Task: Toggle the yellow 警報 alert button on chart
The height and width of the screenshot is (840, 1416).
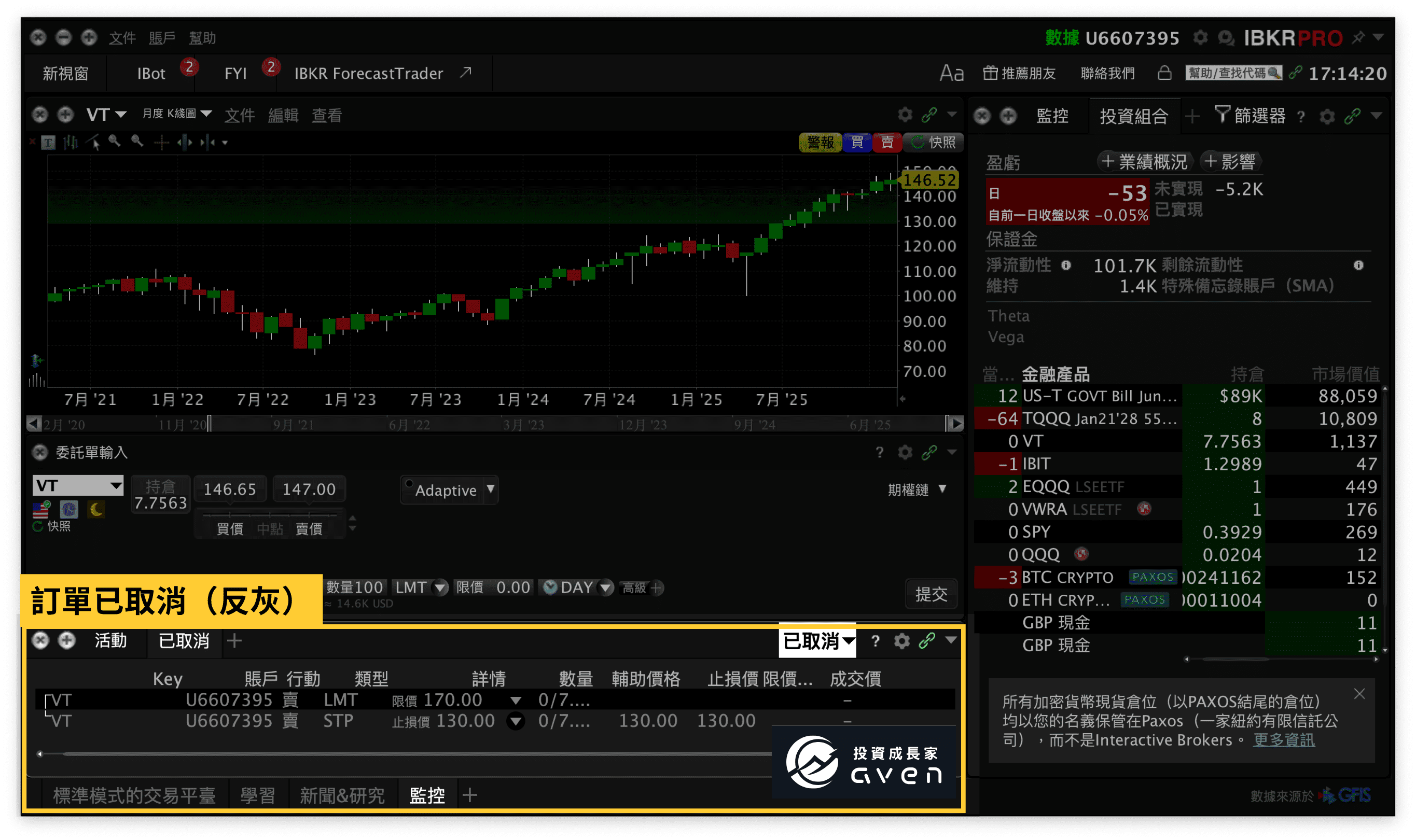Action: tap(821, 143)
